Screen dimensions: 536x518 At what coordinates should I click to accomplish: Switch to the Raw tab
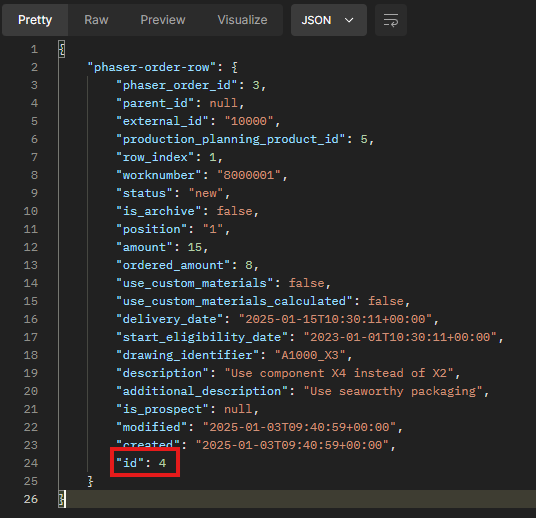click(x=96, y=20)
